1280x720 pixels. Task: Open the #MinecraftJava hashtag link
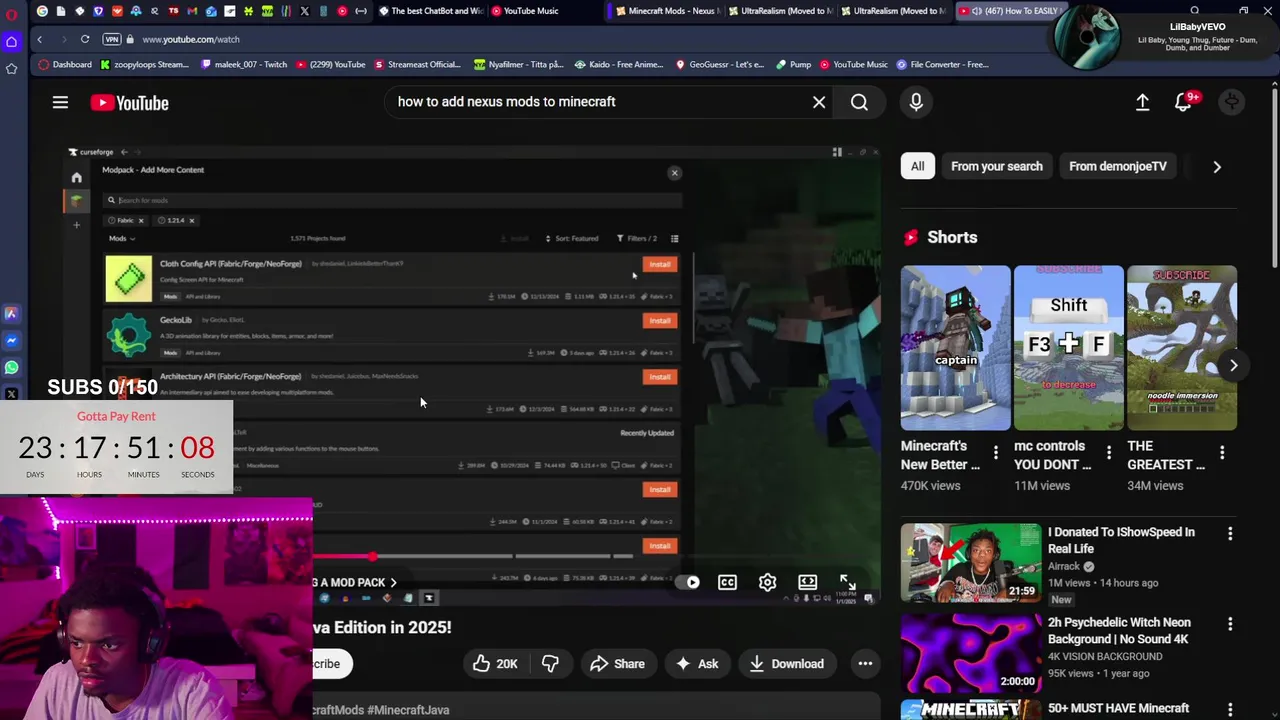click(x=408, y=710)
